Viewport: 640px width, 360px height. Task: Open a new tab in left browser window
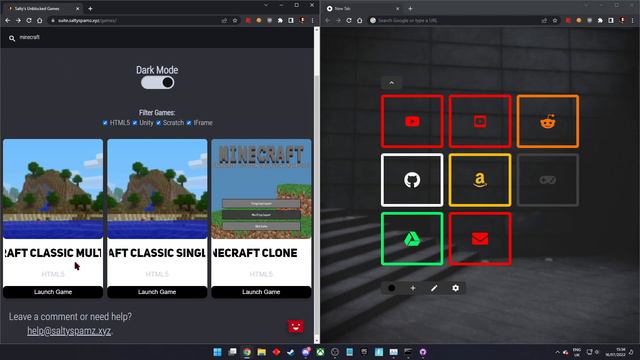pos(90,8)
